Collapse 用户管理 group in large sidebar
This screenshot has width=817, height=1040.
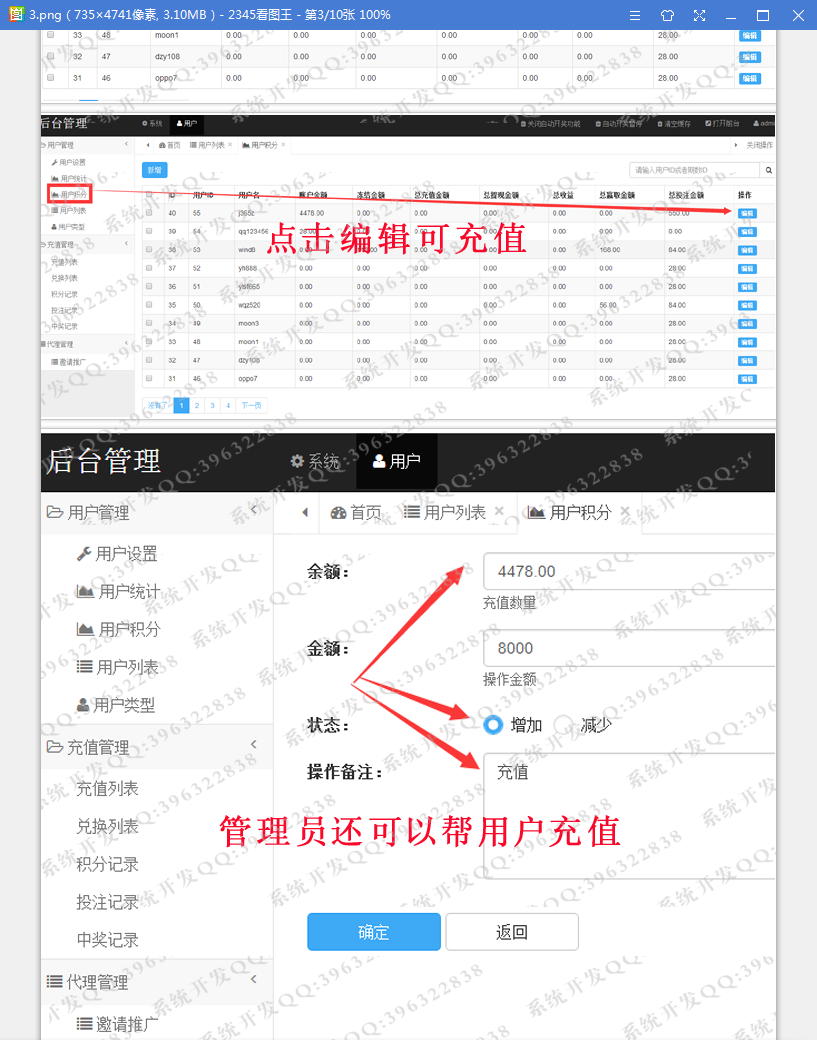click(254, 509)
